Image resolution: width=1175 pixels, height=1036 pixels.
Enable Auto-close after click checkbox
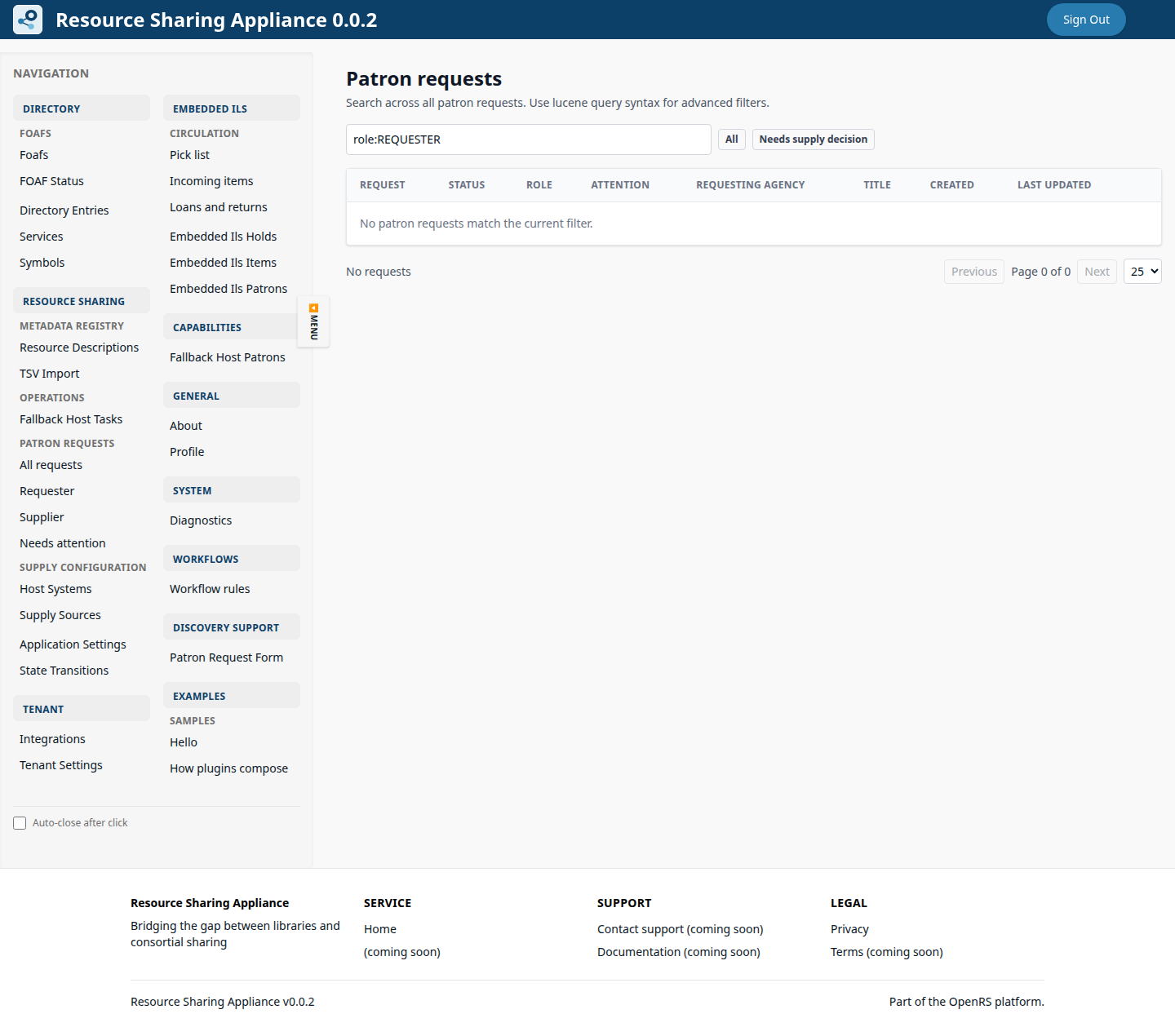[20, 823]
